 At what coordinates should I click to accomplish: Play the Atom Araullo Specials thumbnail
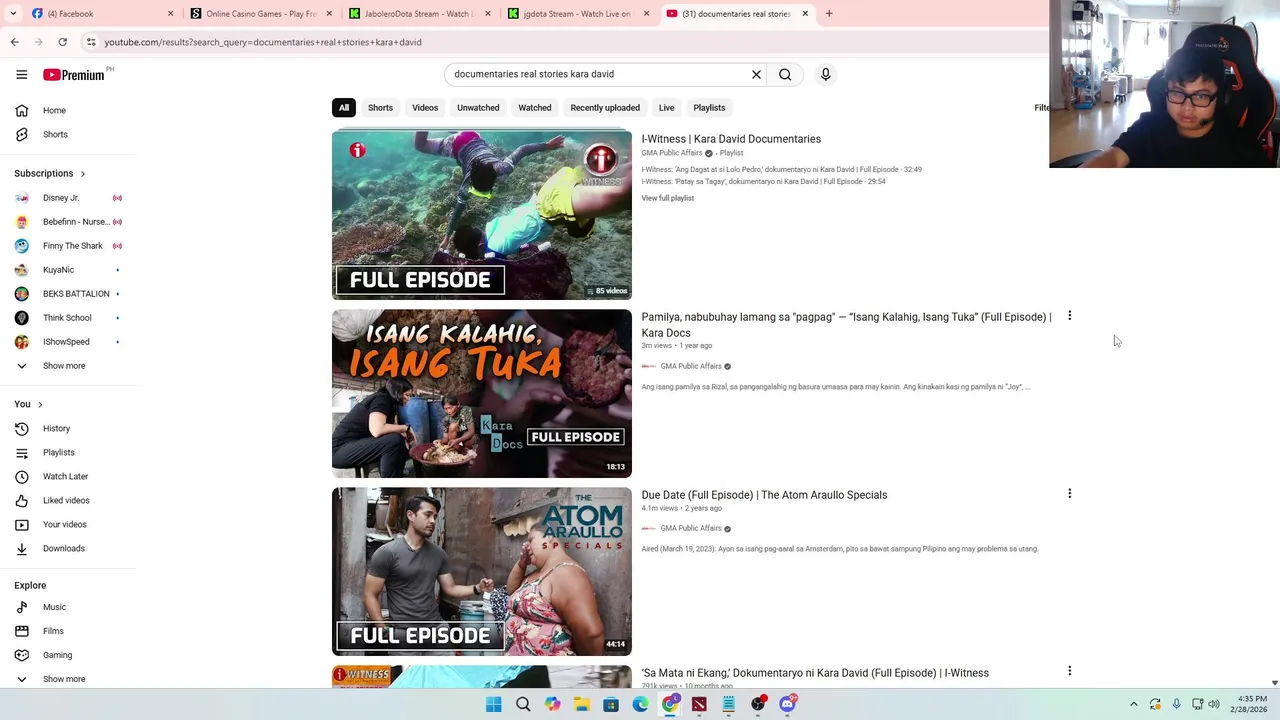[482, 571]
